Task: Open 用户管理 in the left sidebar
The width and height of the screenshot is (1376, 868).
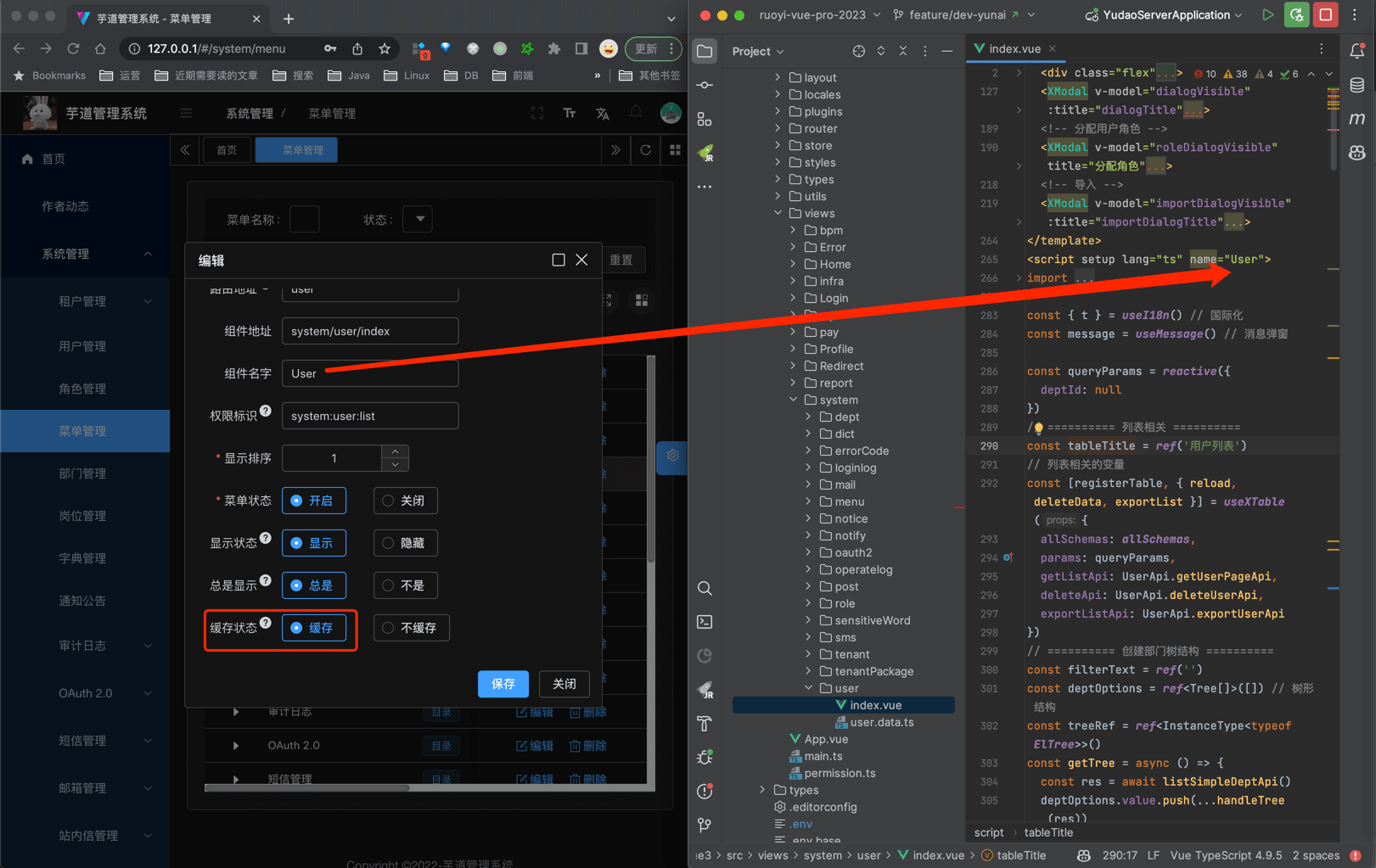Action: click(82, 346)
